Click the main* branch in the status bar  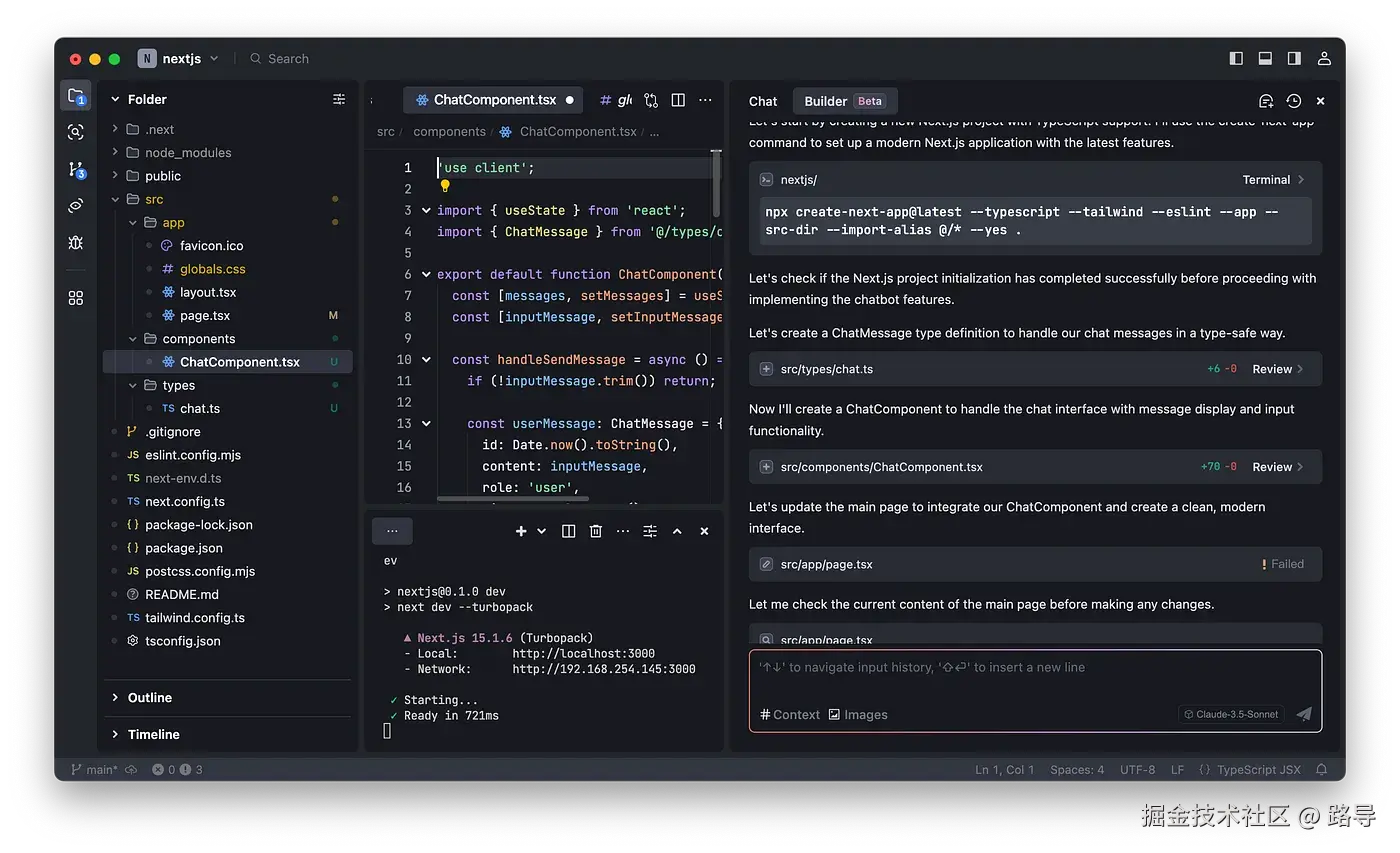[94, 769]
